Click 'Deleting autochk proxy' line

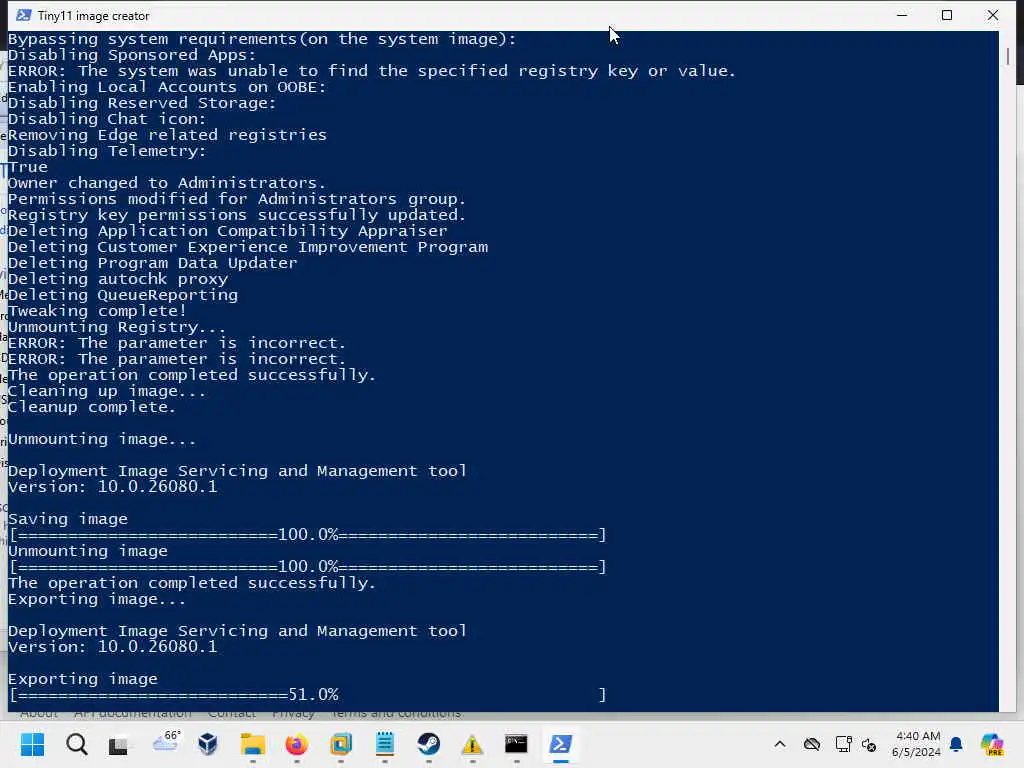pyautogui.click(x=118, y=279)
